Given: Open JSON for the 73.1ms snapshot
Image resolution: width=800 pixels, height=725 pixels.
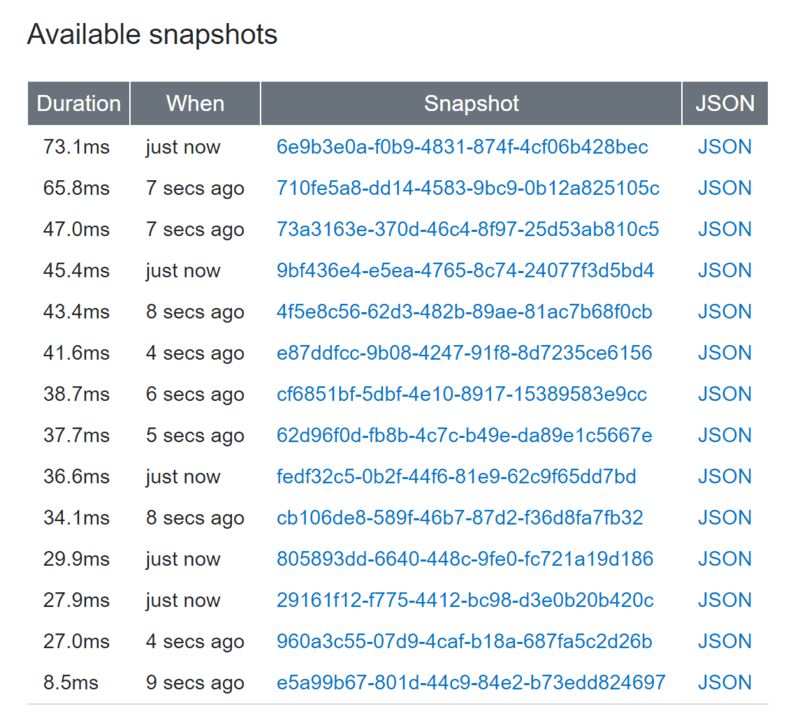Looking at the screenshot, I should tap(724, 147).
